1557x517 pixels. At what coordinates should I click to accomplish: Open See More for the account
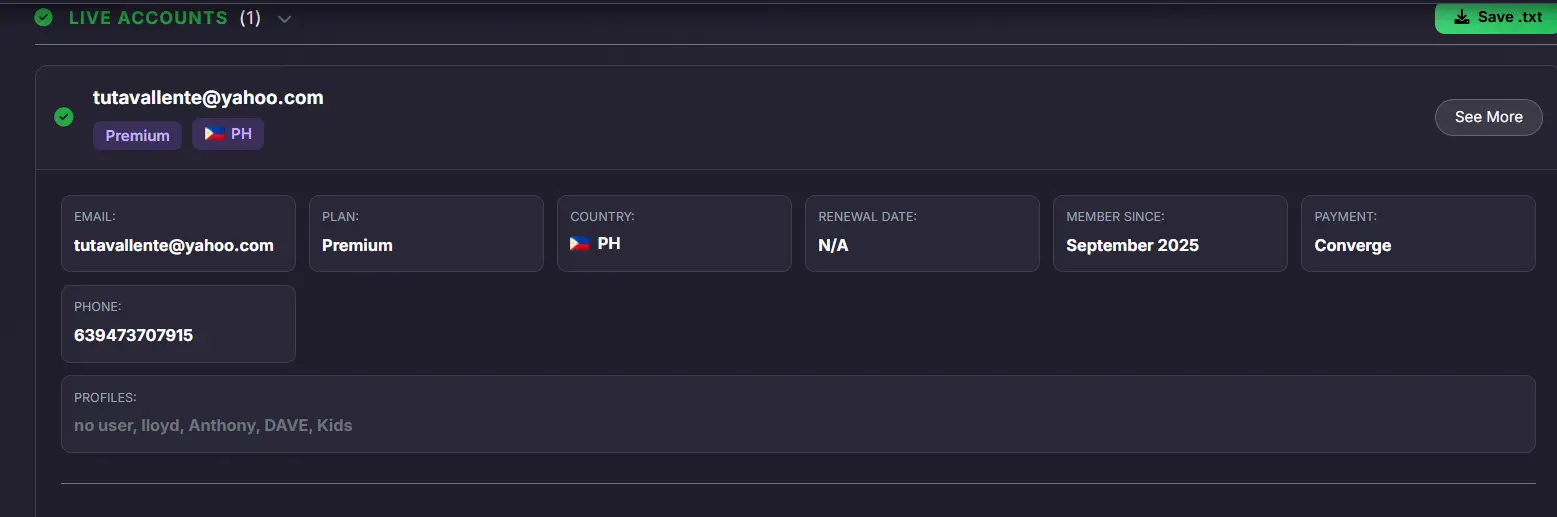1488,117
